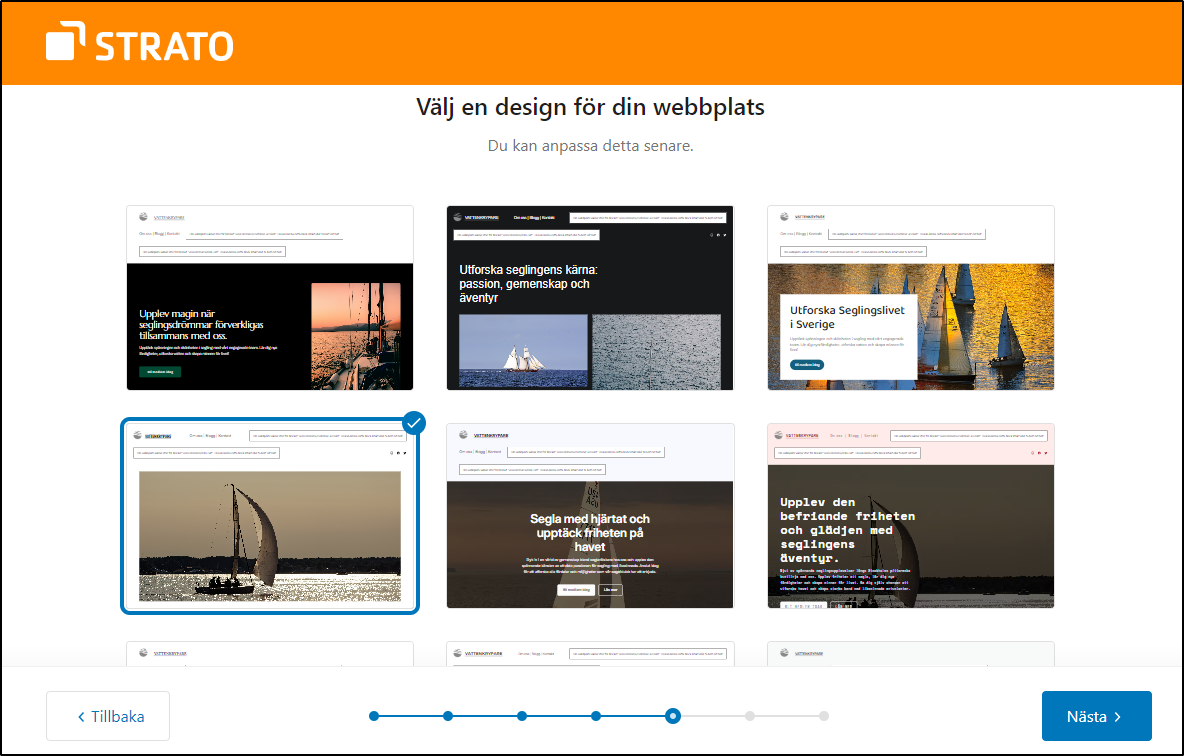Click the Nästa button
1184x756 pixels.
(x=1096, y=716)
